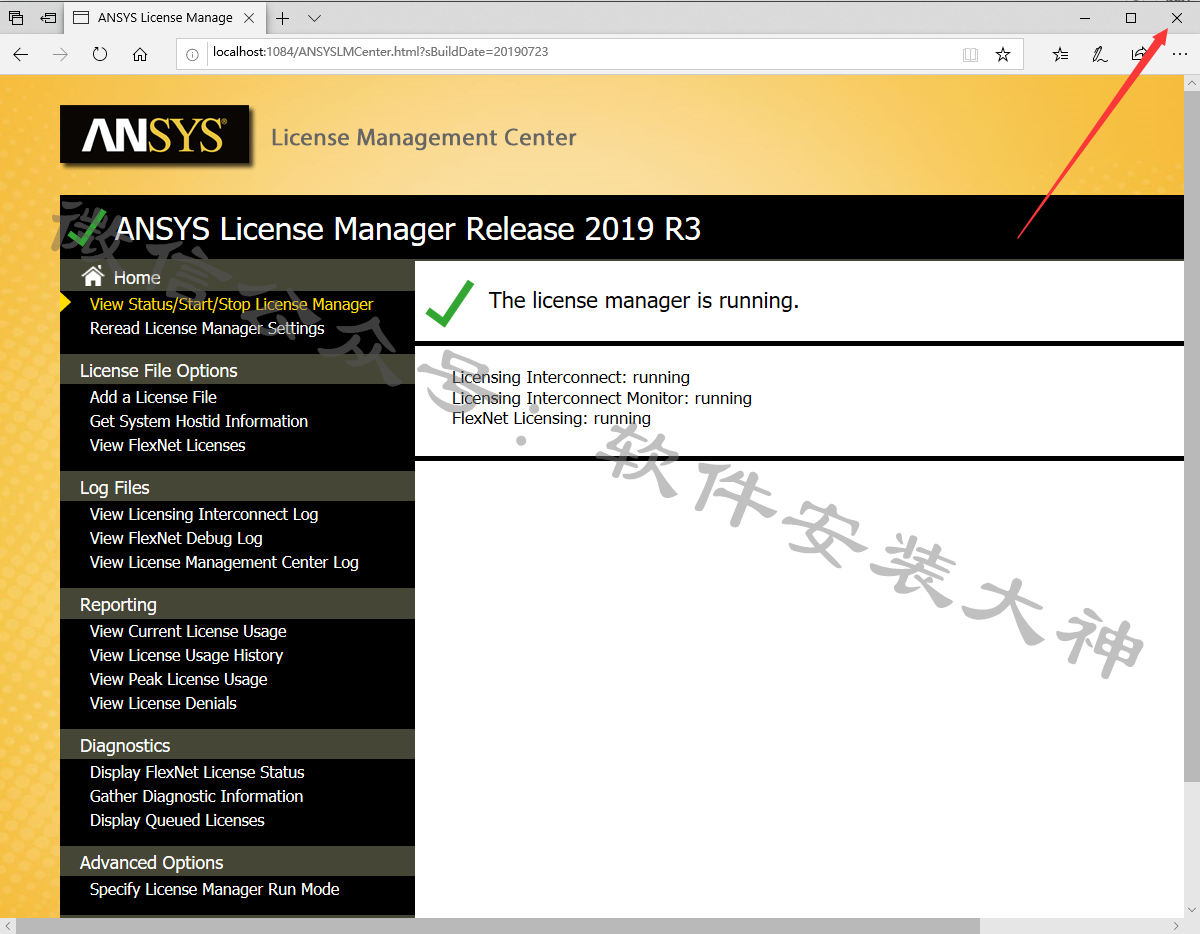Screen dimensions: 1200x934
Task: Click the Log Files section heading
Action: point(114,487)
